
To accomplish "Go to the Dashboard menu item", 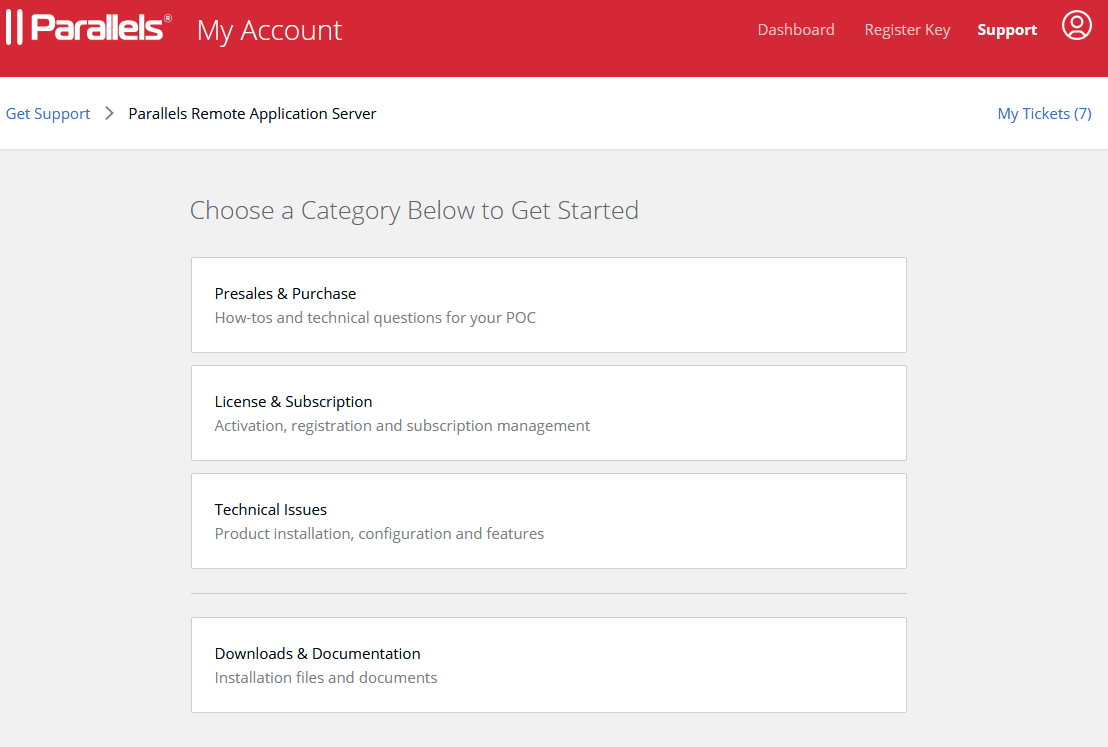I will (x=796, y=30).
